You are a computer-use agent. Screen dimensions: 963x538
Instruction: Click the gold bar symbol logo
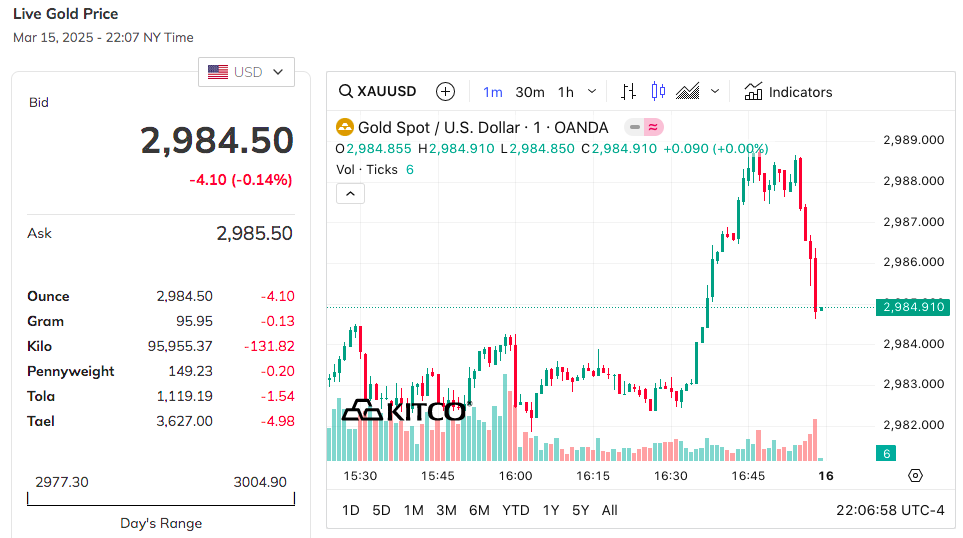point(345,127)
